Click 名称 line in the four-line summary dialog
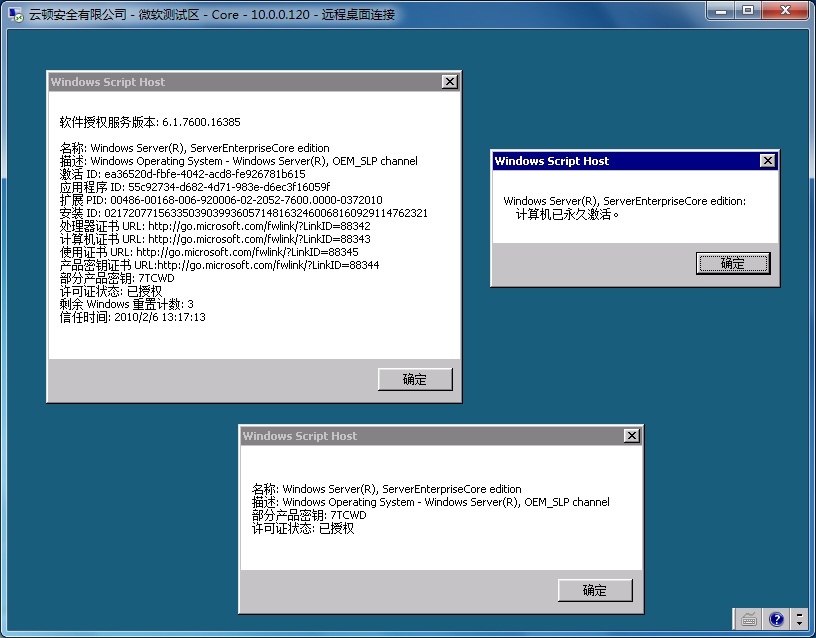Screen dimensions: 816x638 point(387,489)
